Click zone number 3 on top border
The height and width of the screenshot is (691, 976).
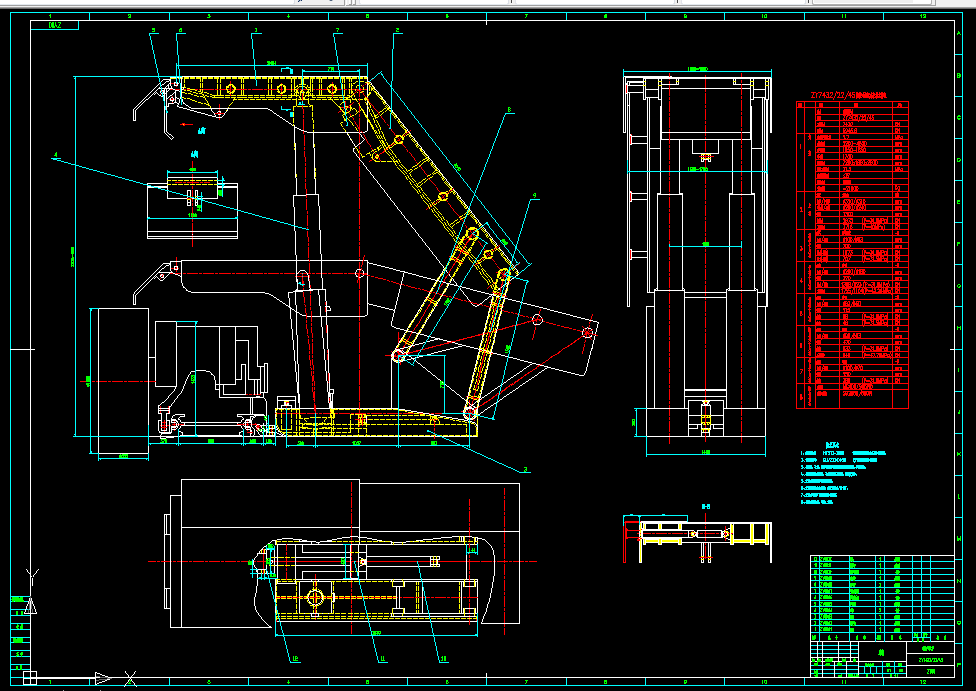209,16
